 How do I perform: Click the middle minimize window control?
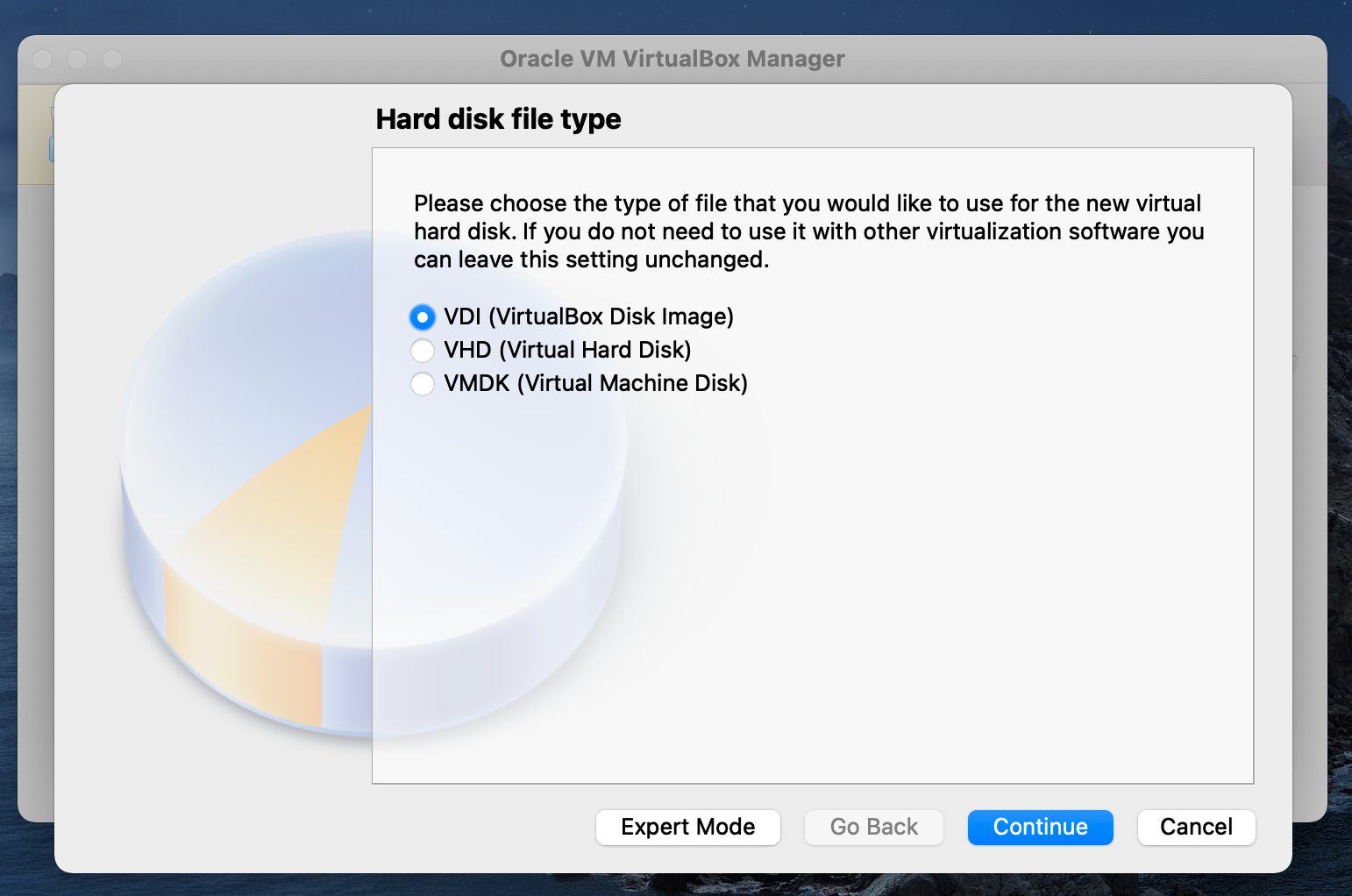tap(77, 60)
